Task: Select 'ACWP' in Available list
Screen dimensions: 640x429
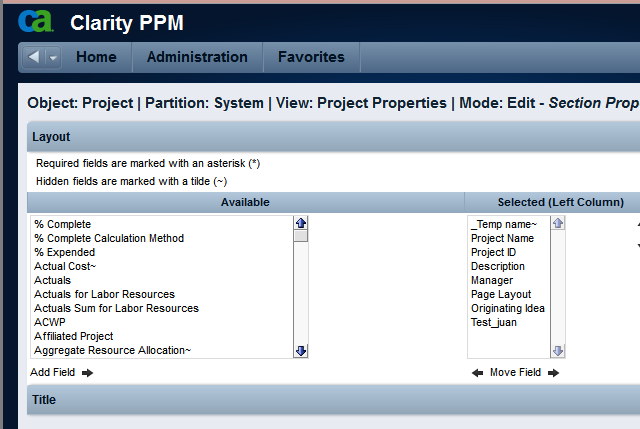Action: tap(49, 322)
